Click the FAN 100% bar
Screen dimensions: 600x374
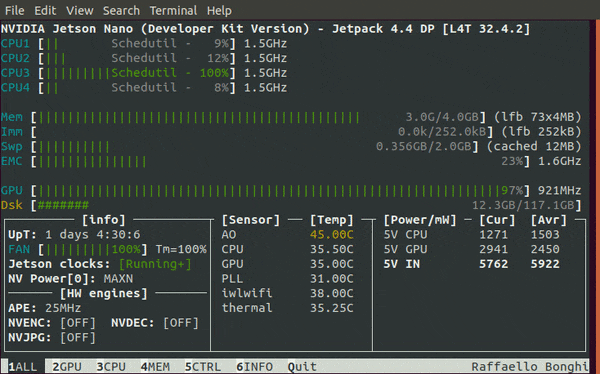(x=93, y=250)
